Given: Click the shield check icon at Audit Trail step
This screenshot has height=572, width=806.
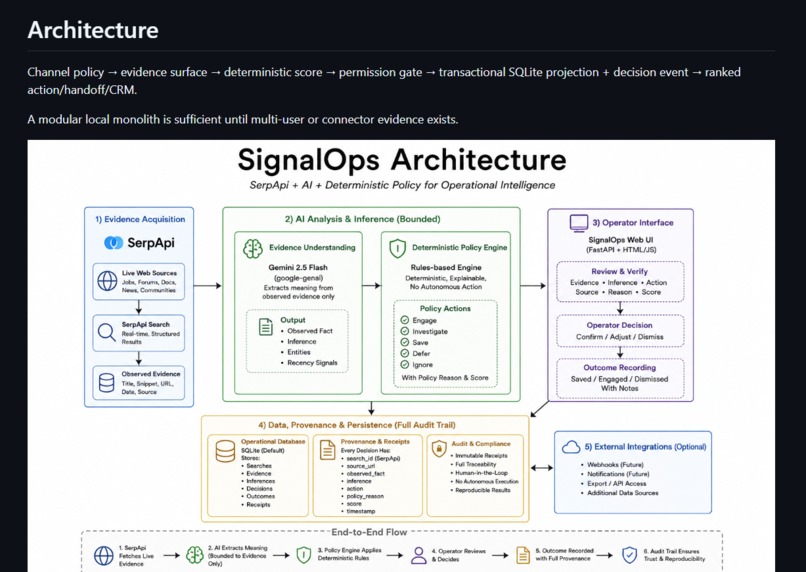Looking at the screenshot, I should pyautogui.click(x=630, y=555).
